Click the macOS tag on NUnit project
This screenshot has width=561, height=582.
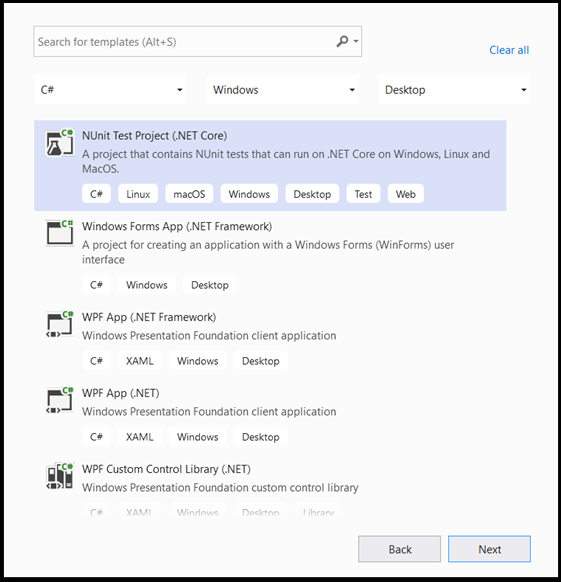click(x=189, y=194)
